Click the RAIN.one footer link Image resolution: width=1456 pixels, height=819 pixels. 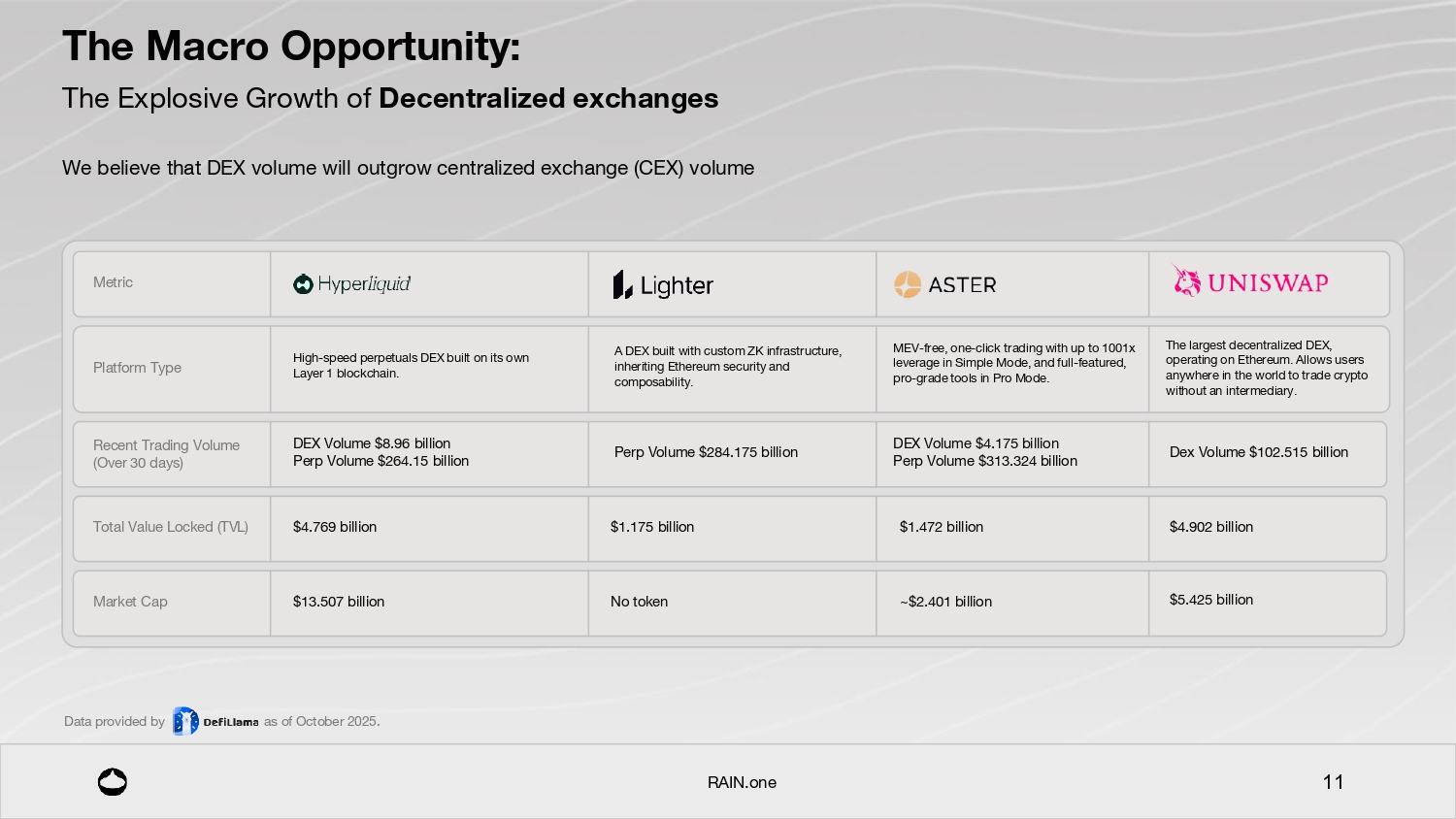[742, 782]
